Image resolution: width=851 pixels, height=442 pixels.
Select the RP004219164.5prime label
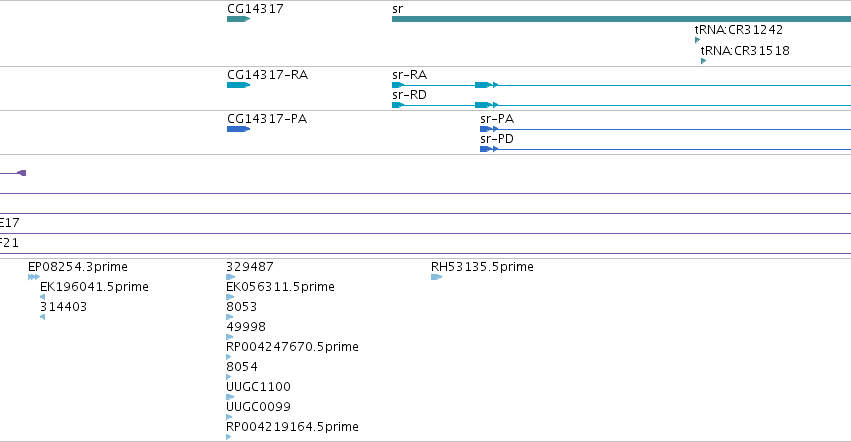(292, 427)
